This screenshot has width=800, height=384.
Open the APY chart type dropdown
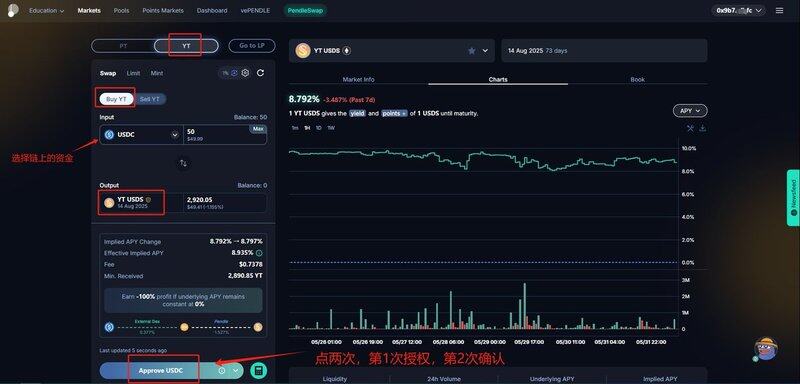690,111
